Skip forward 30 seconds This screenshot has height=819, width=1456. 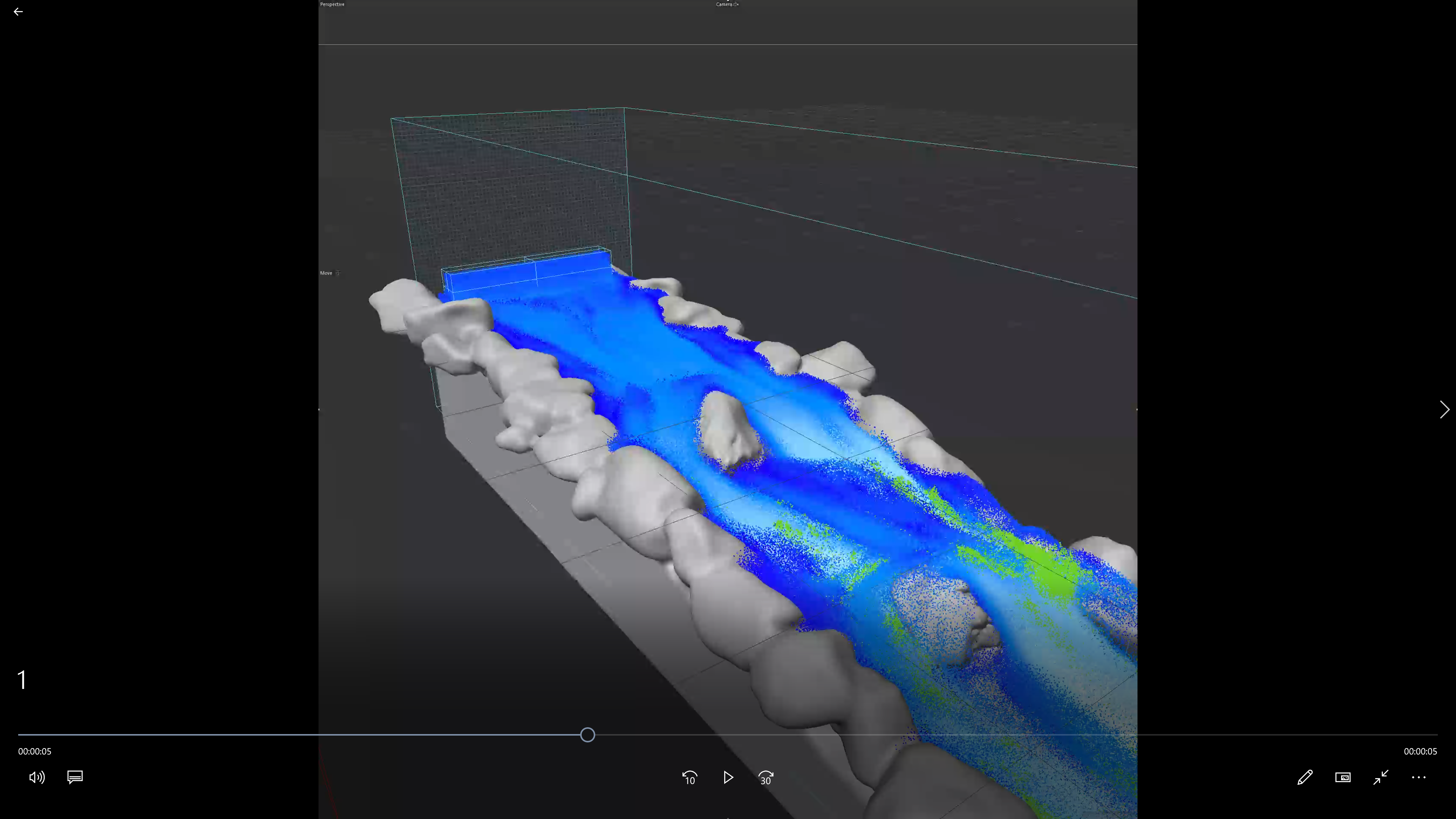766,778
